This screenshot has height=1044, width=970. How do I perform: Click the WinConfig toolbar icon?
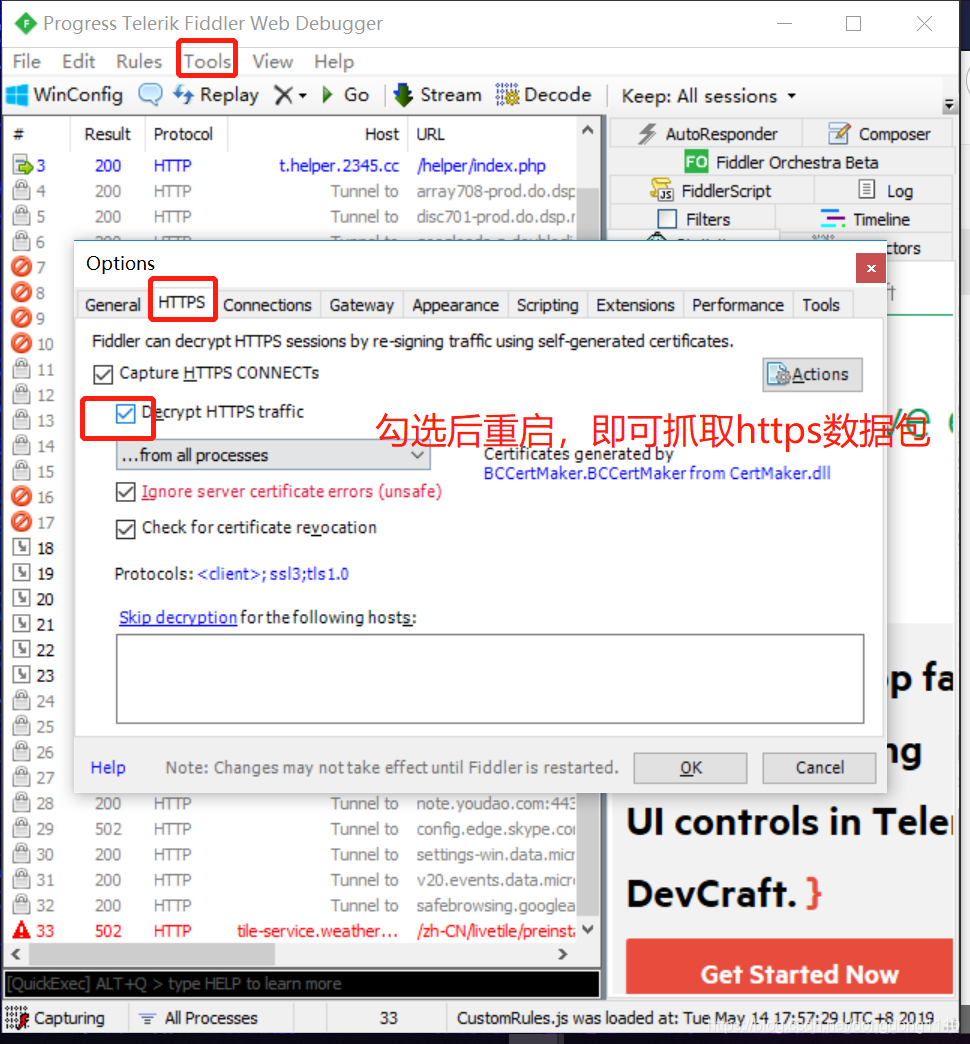(x=17, y=95)
